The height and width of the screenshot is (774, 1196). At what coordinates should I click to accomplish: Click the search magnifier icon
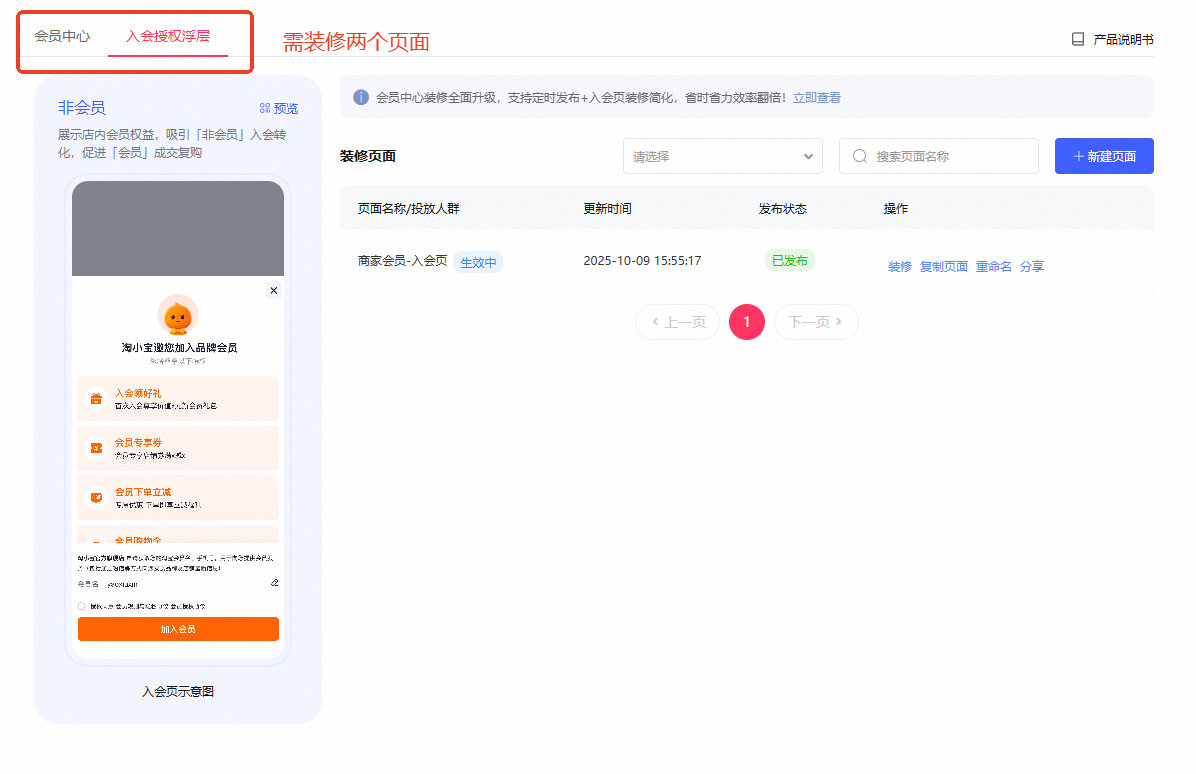tap(860, 156)
